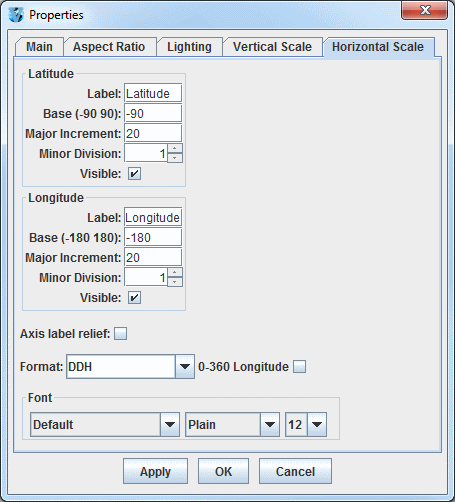455x502 pixels.
Task: Toggle the Latitude Visible checkbox
Action: (134, 174)
